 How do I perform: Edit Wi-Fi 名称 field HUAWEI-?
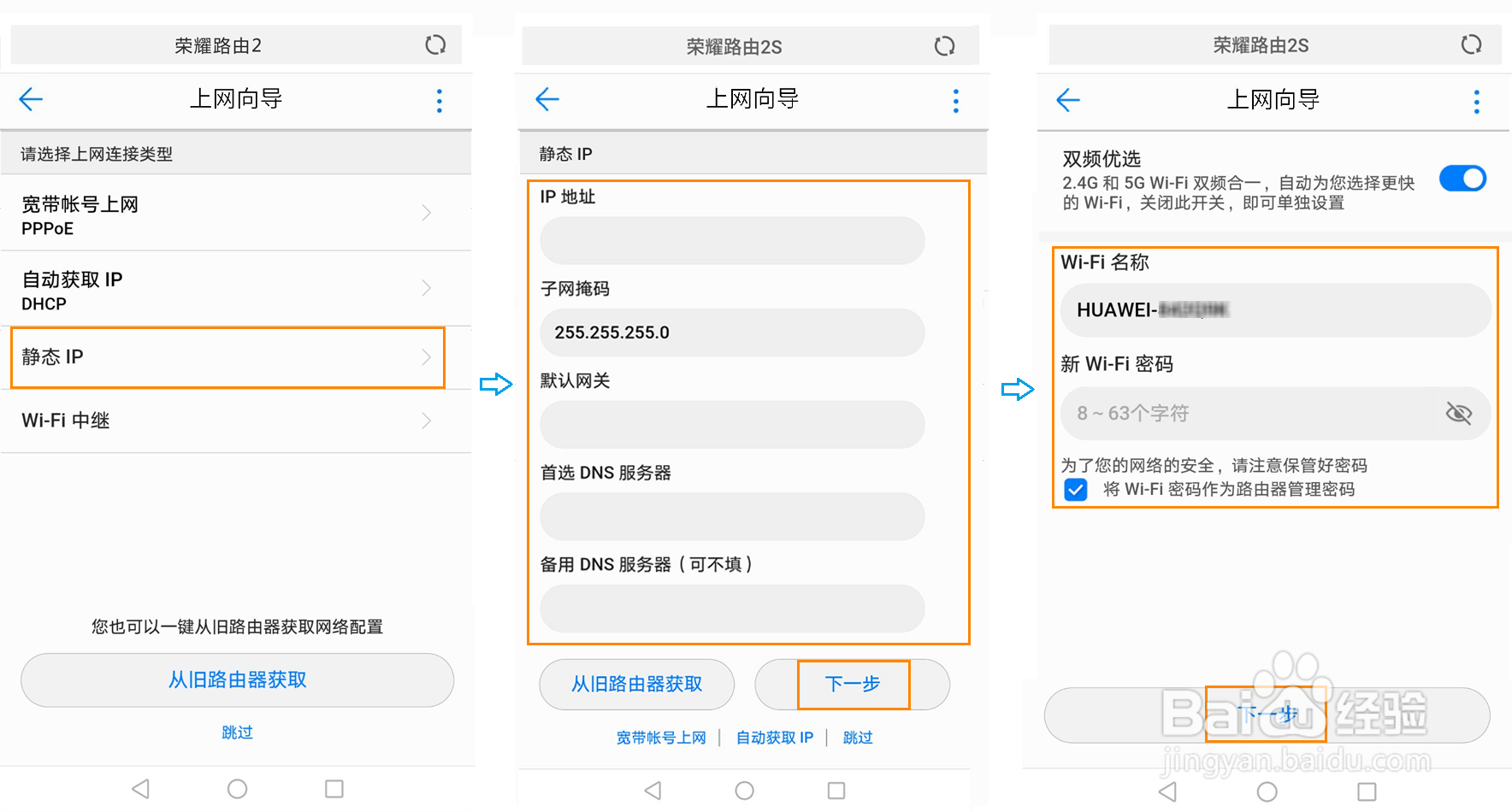coord(1275,310)
